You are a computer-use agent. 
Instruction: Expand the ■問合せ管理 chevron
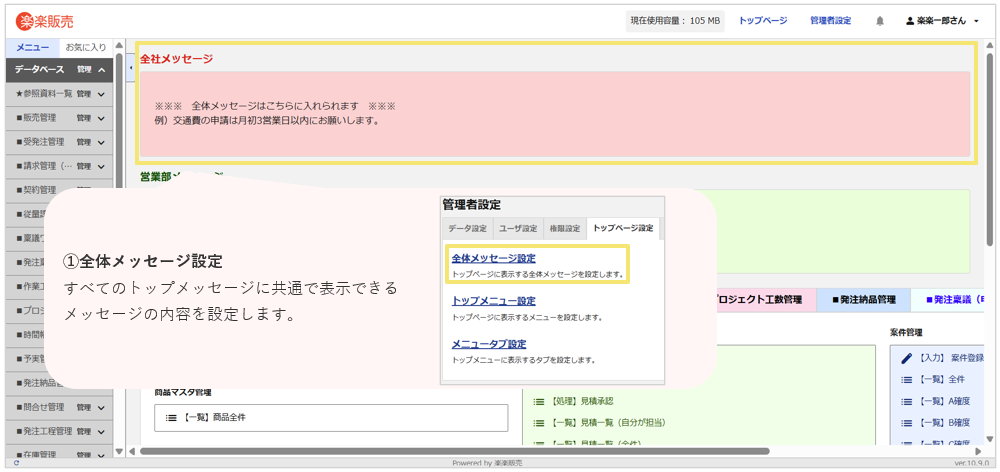[101, 407]
